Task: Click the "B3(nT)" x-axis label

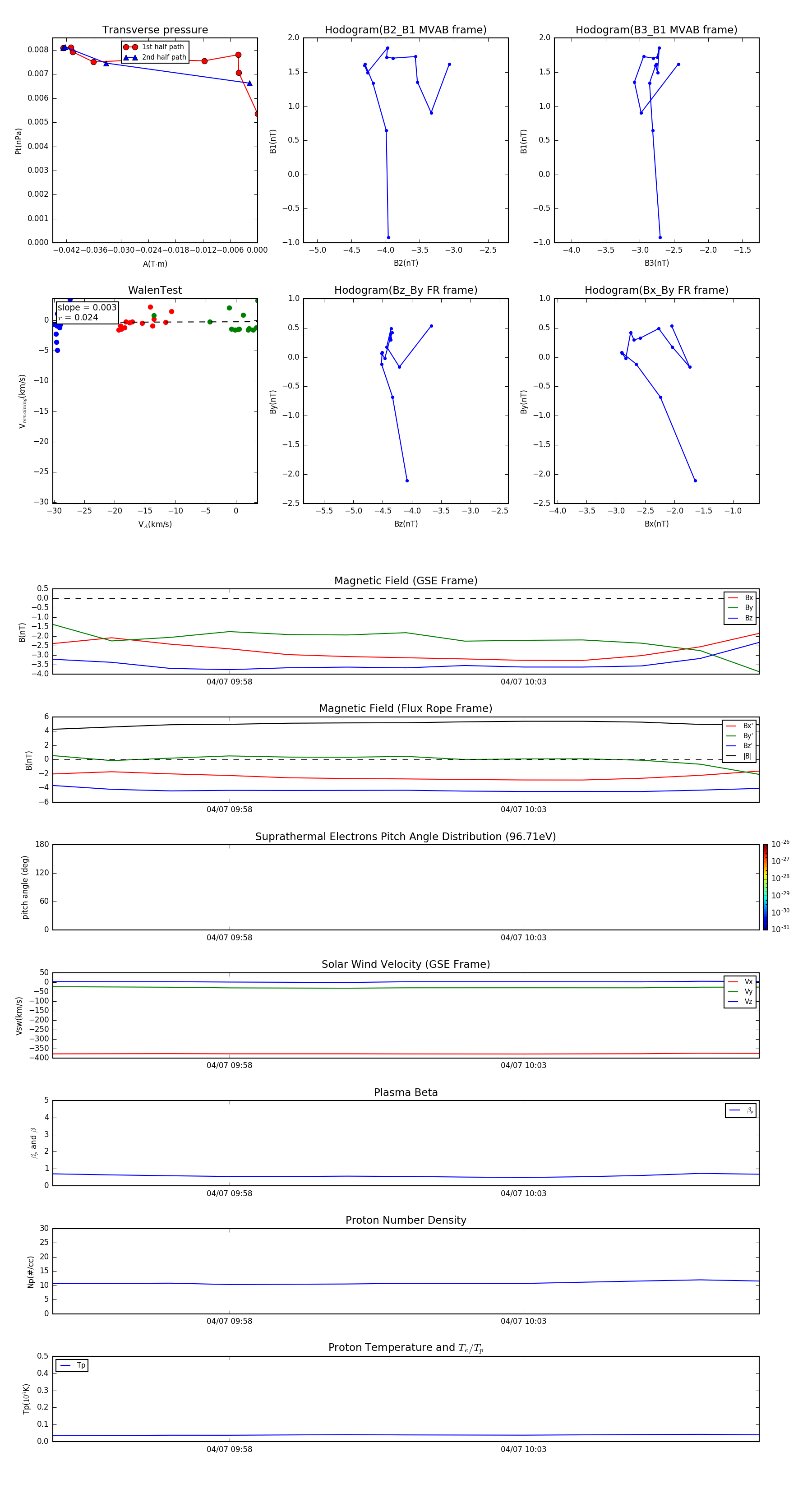Action: tap(656, 263)
